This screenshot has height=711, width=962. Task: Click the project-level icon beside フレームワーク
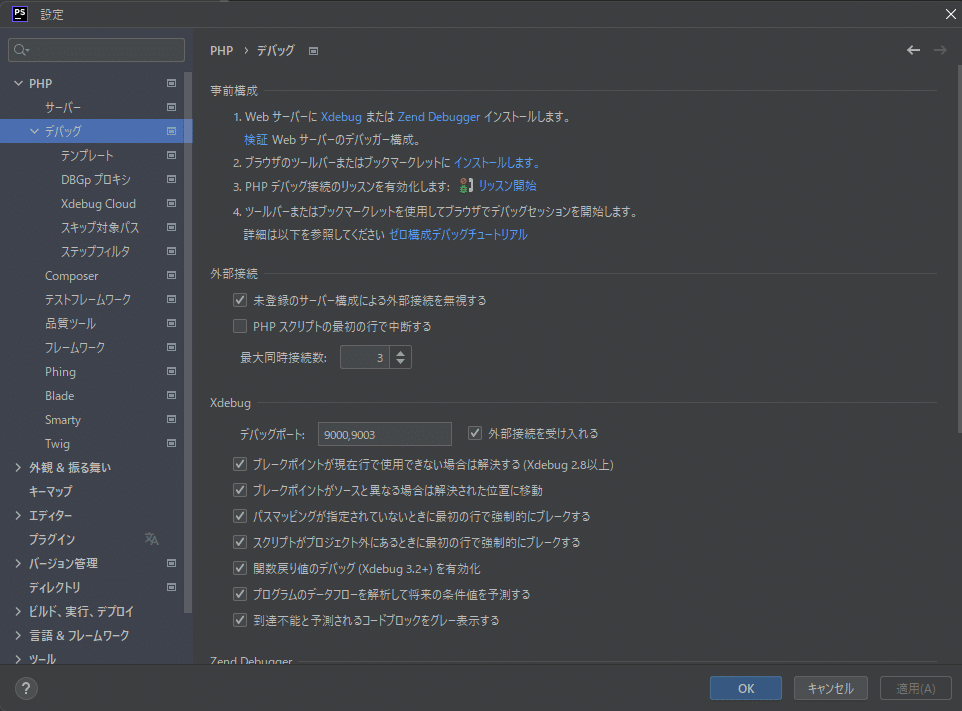[x=172, y=347]
